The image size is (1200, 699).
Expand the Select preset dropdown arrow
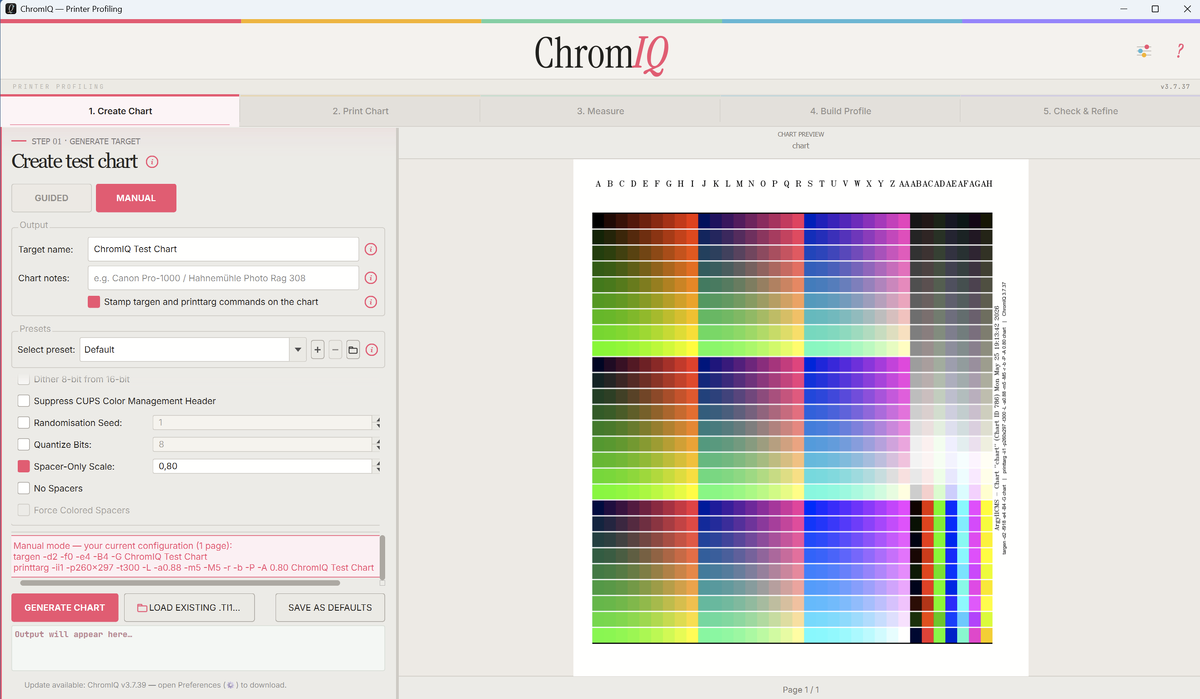pyautogui.click(x=297, y=350)
